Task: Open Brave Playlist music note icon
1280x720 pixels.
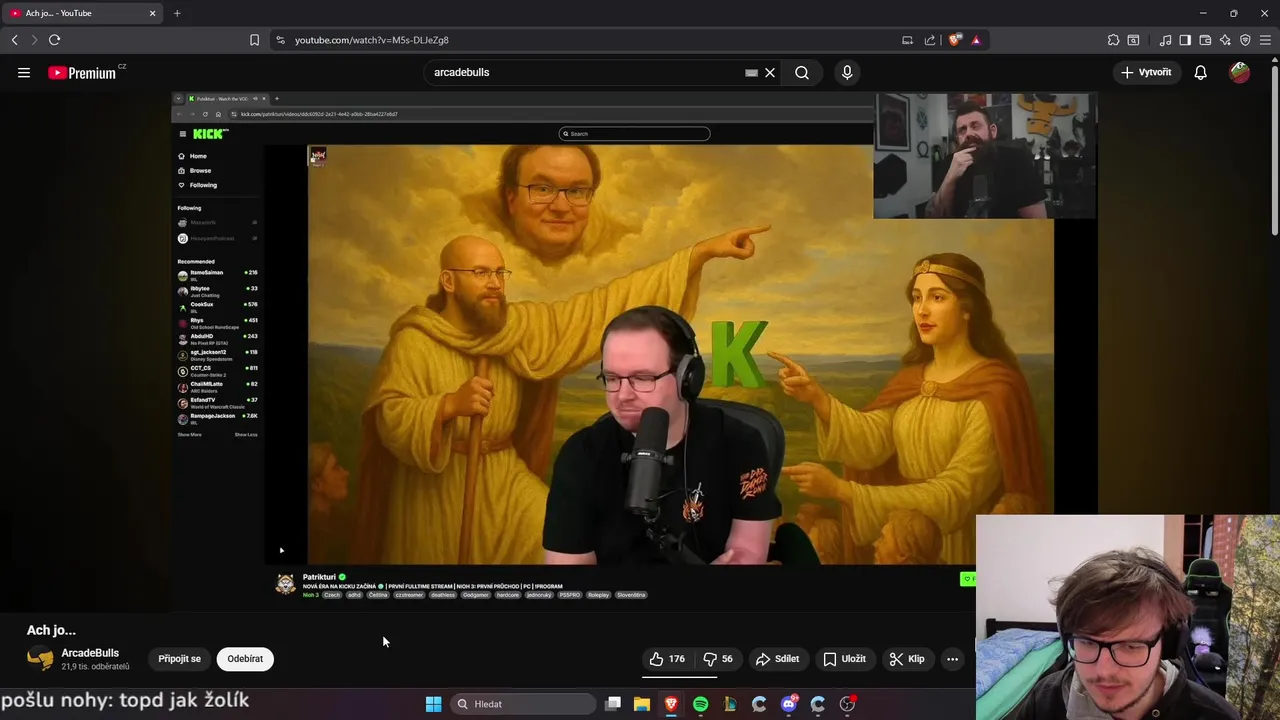Action: tap(1165, 40)
